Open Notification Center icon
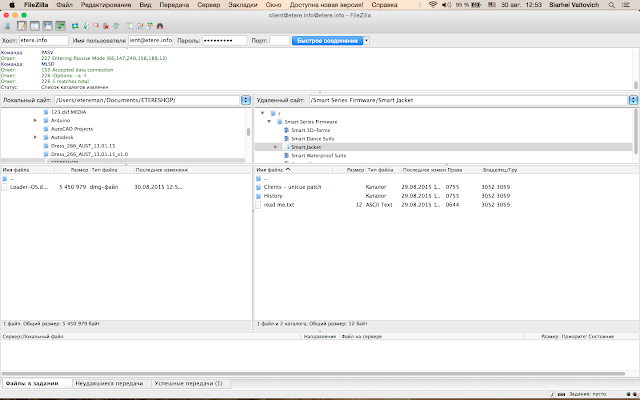The image size is (640, 400). coord(626,5)
